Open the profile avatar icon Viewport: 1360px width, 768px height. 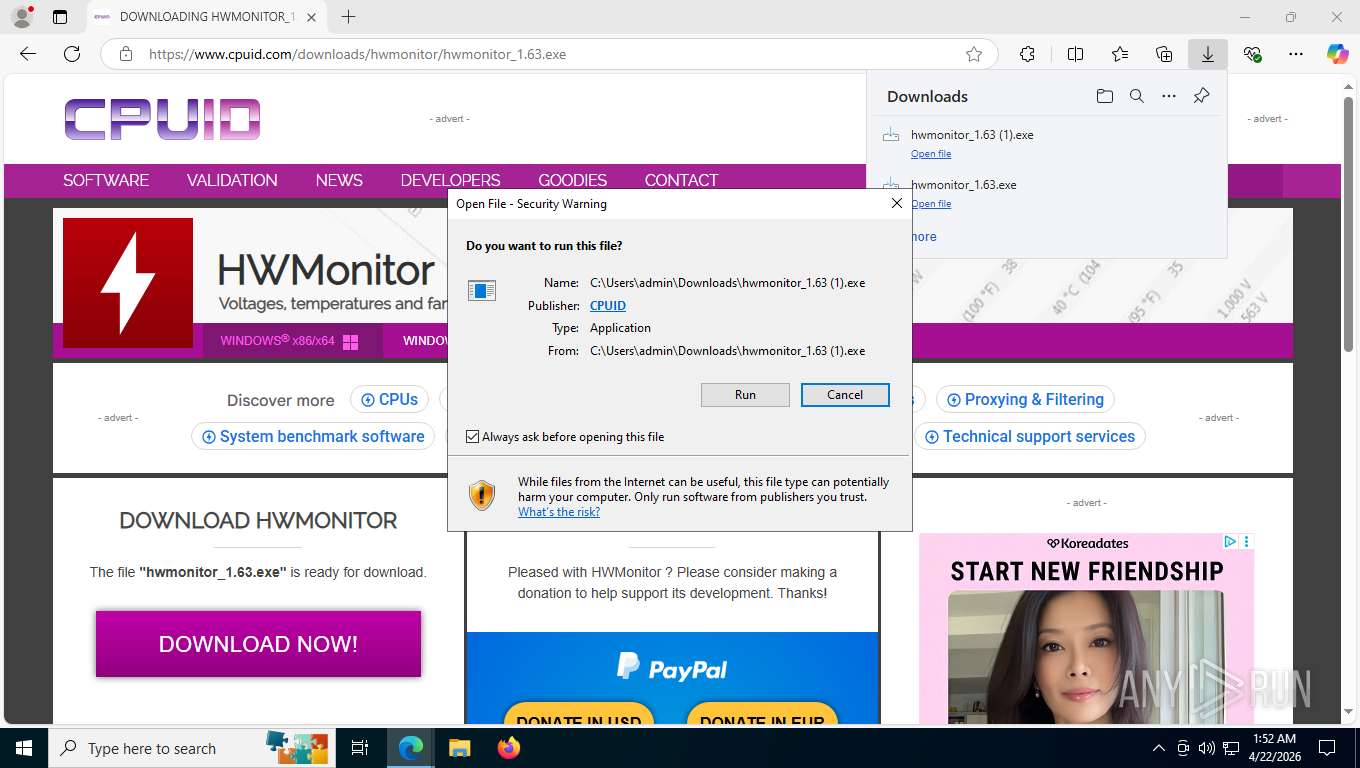point(21,17)
